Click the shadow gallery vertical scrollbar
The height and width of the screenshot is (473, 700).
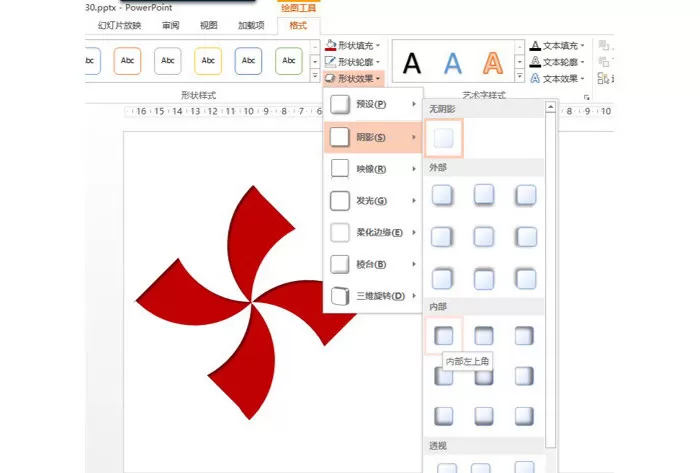tap(550, 279)
